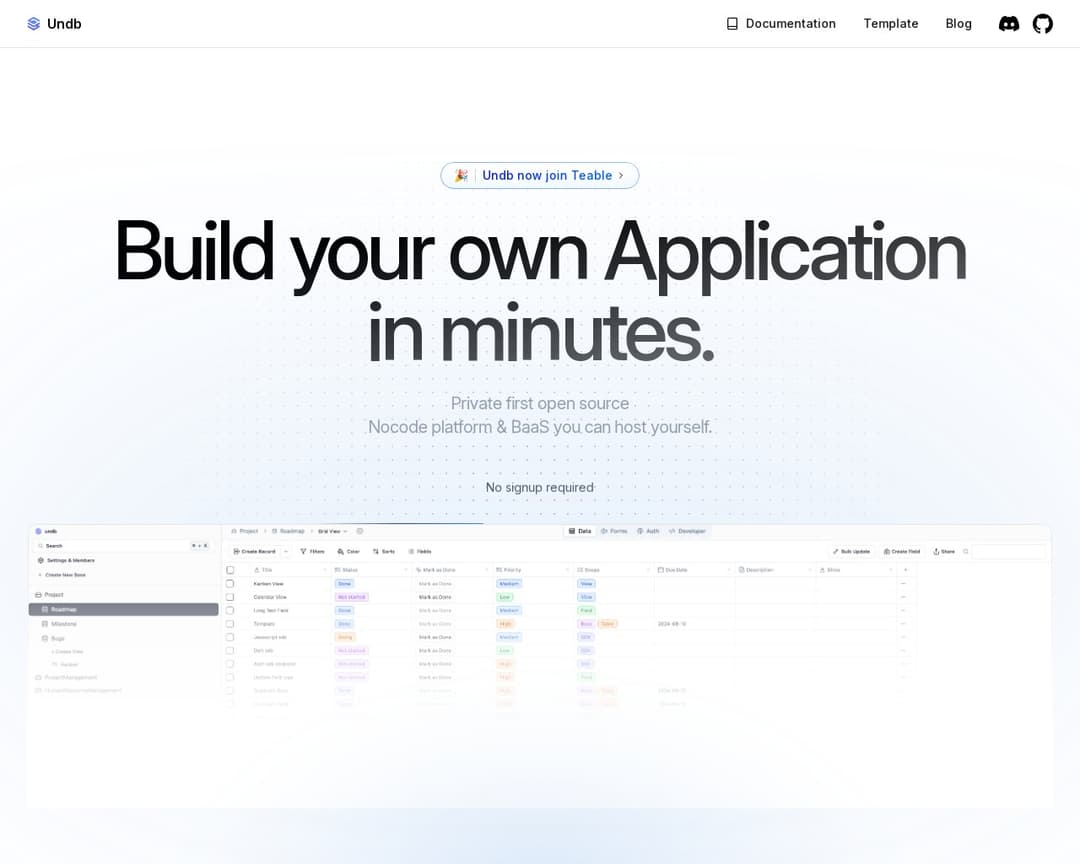This screenshot has height=864, width=1080.
Task: Click the Settings & Members gear icon
Action: pos(40,560)
